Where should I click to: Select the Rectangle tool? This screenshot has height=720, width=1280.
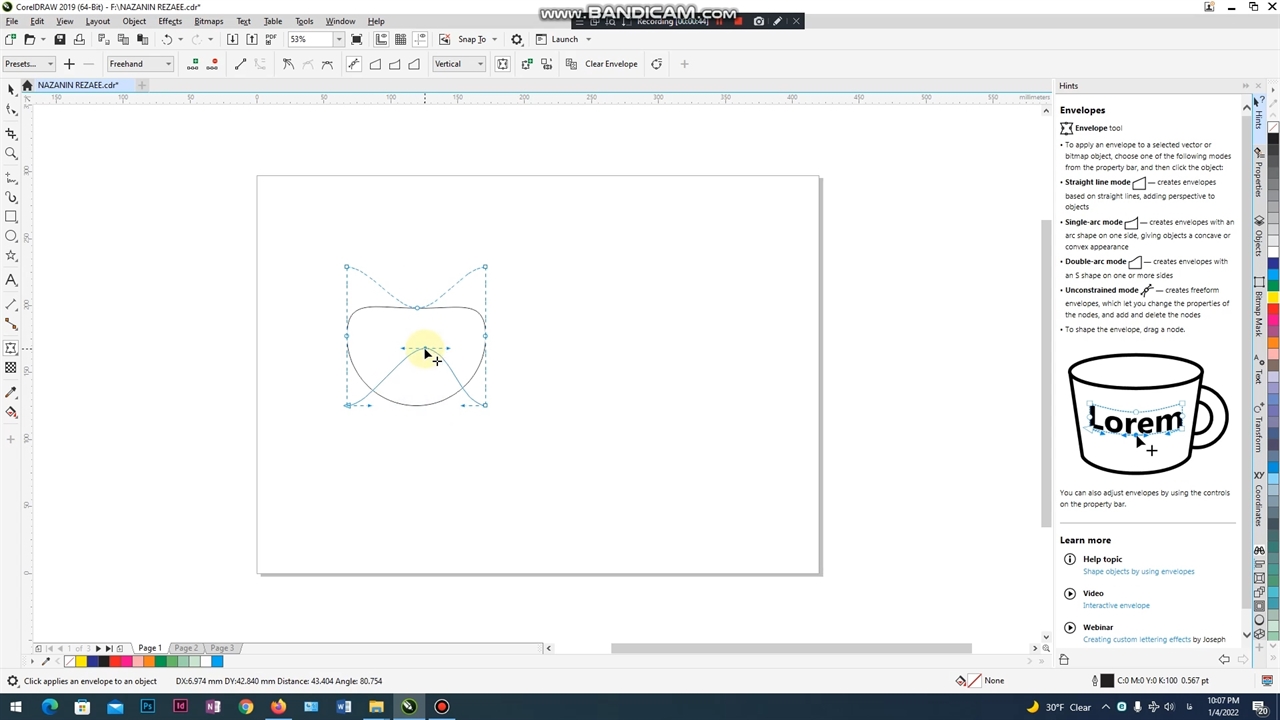tap(11, 217)
